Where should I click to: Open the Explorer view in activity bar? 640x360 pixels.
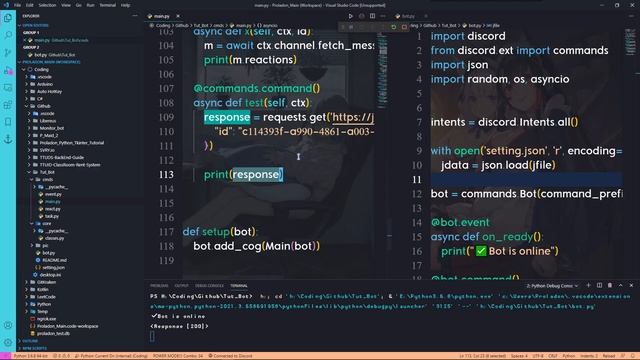pos(8,18)
